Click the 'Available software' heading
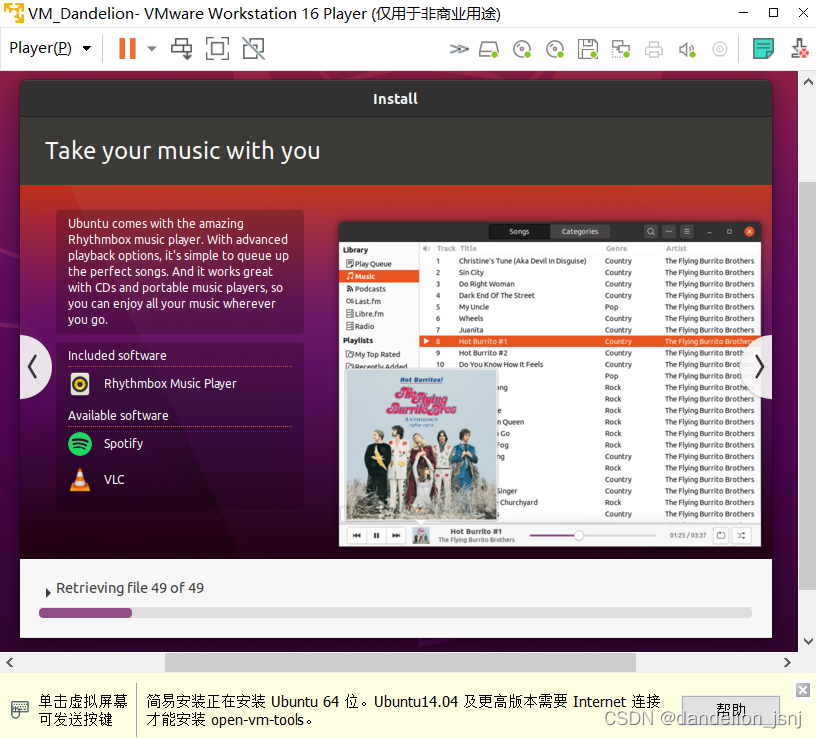Viewport: 816px width, 738px height. pyautogui.click(x=118, y=415)
